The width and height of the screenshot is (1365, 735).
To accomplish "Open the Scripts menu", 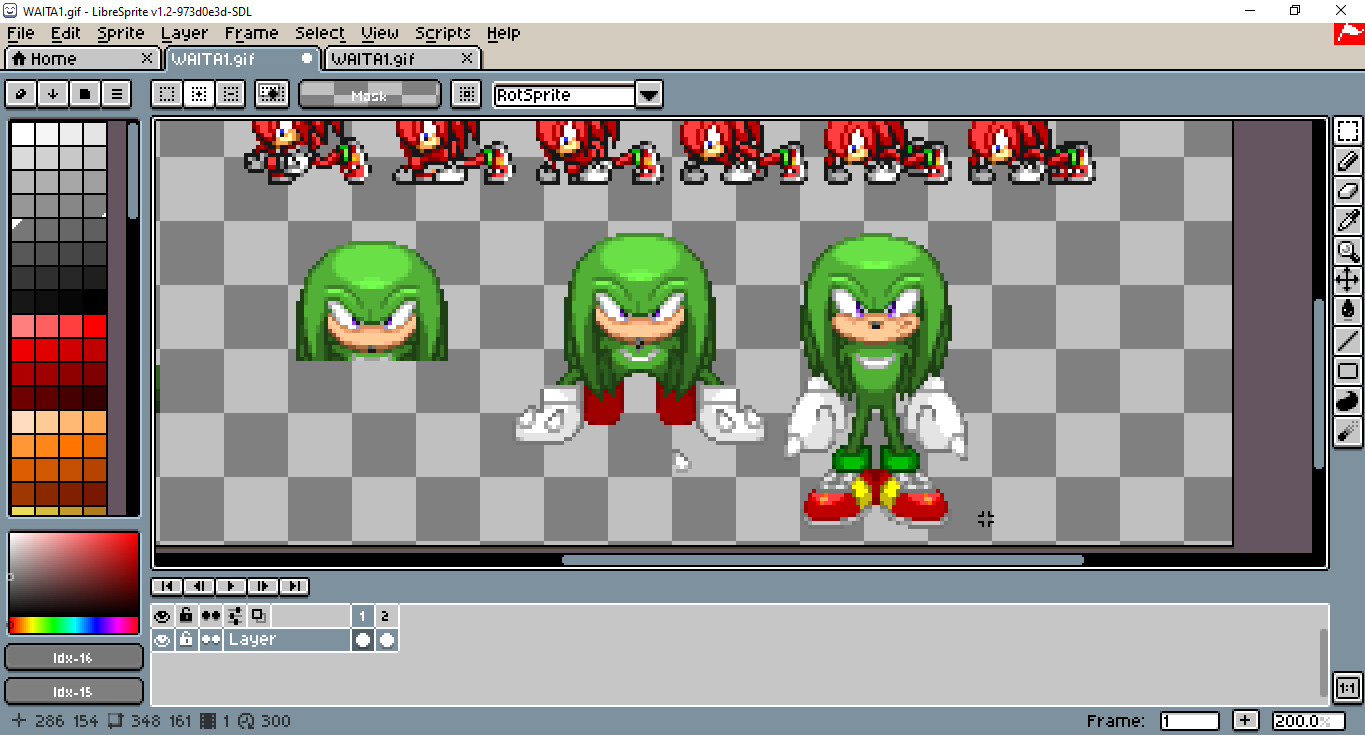I will pos(443,33).
